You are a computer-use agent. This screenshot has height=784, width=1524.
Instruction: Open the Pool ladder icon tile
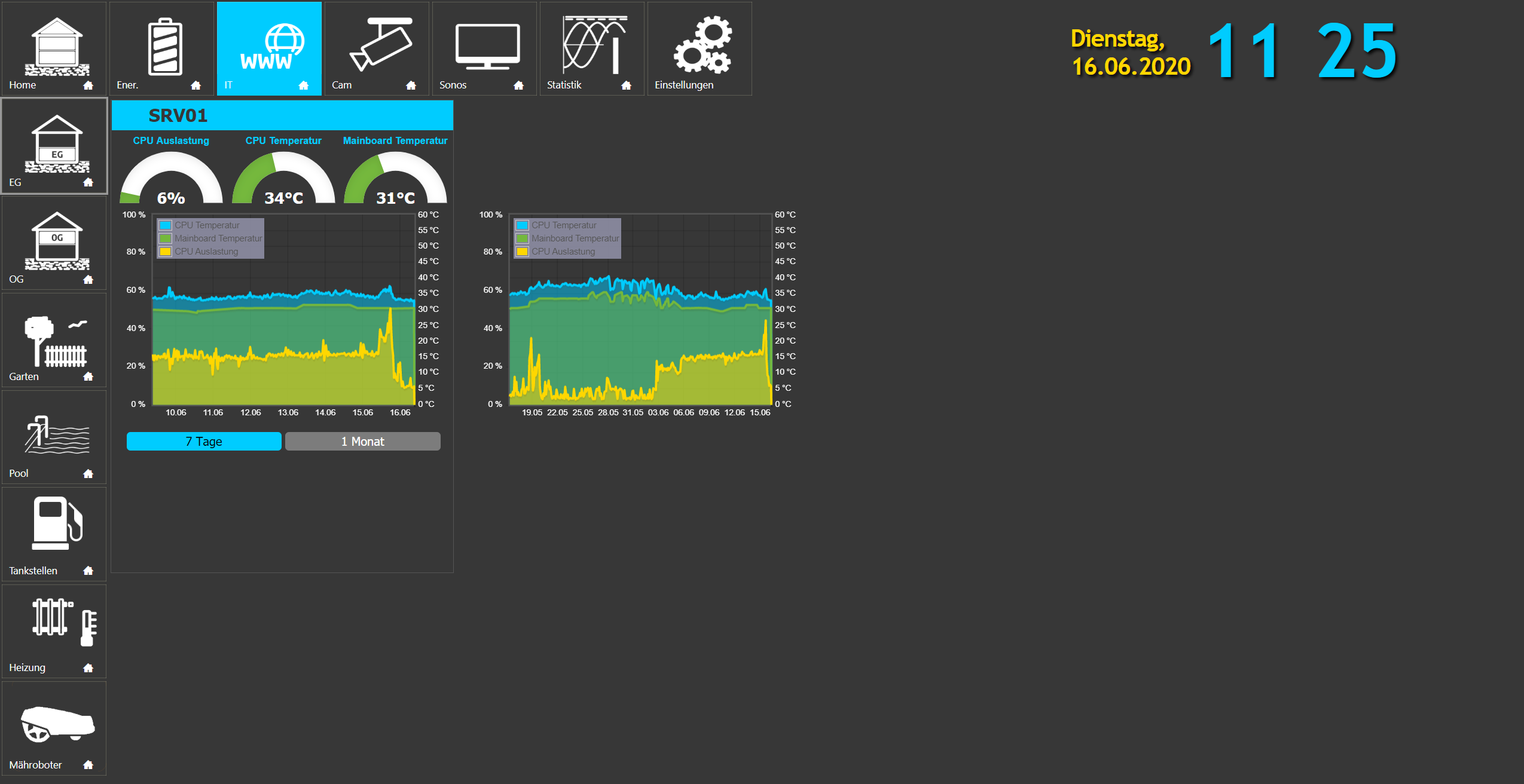54,437
